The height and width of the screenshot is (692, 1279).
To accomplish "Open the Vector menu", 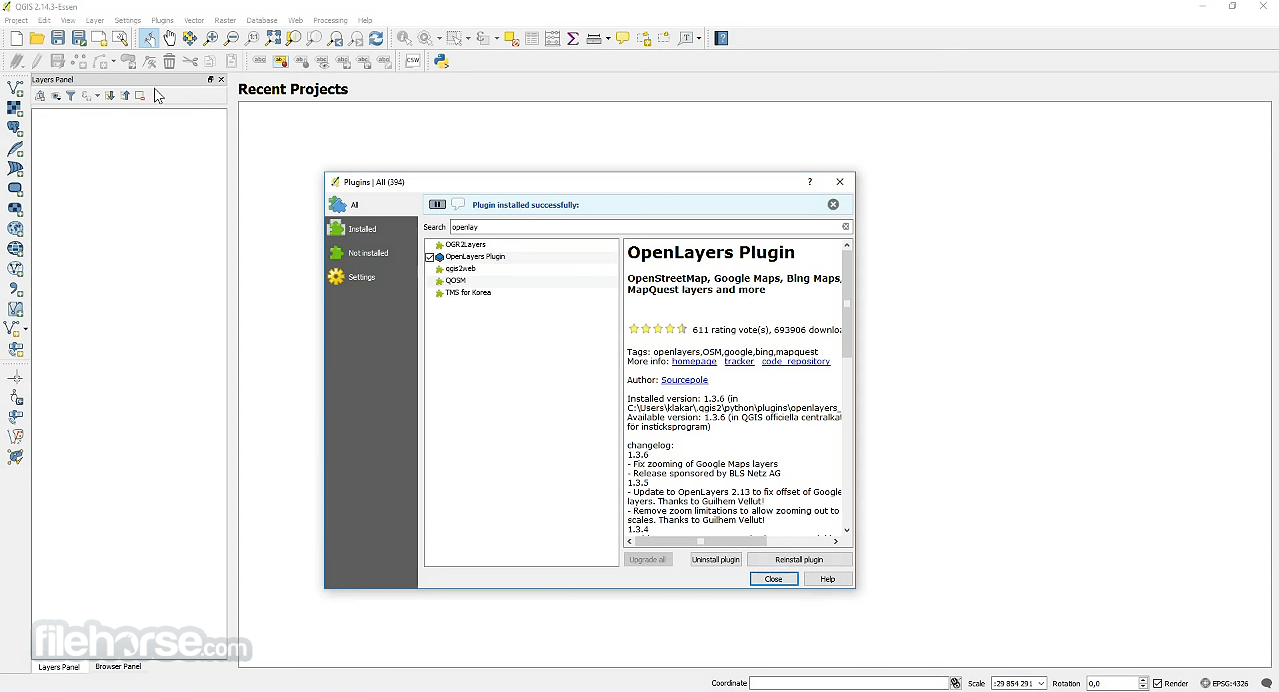I will point(194,20).
